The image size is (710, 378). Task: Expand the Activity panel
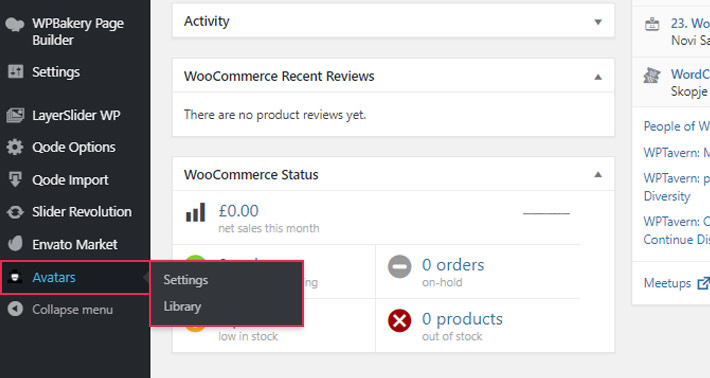click(x=598, y=22)
